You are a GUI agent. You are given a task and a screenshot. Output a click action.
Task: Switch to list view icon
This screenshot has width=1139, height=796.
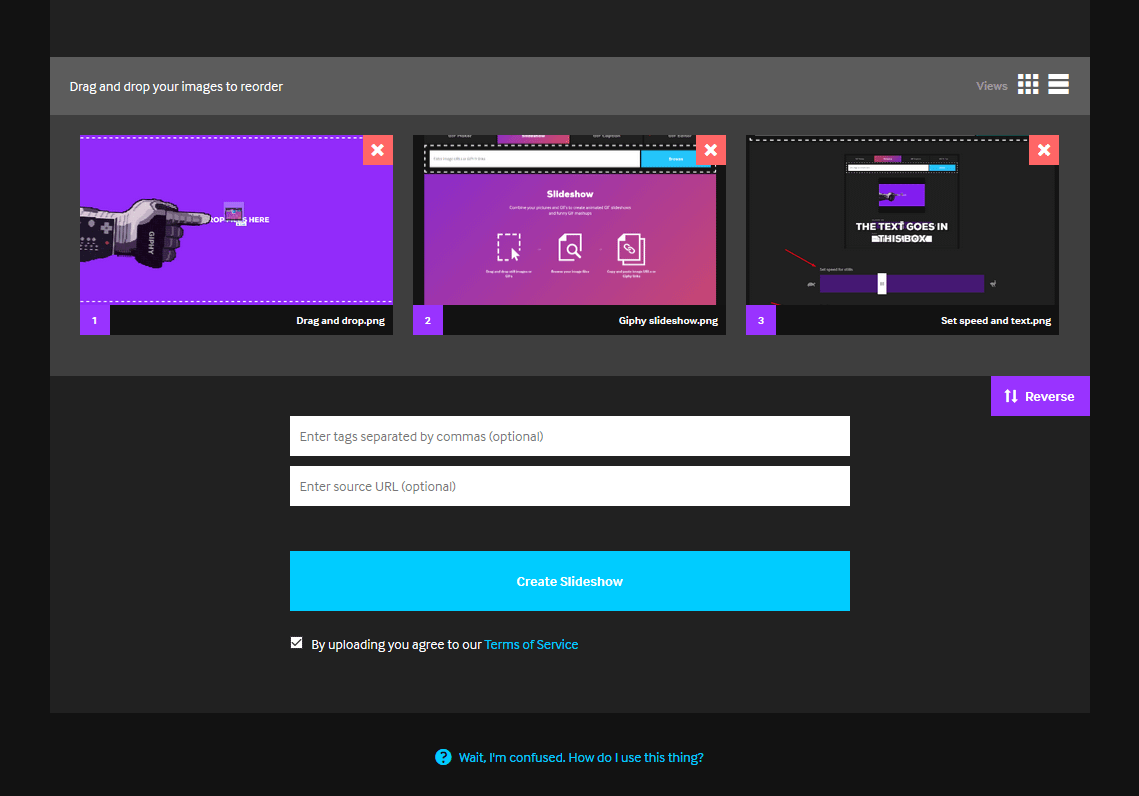point(1058,84)
